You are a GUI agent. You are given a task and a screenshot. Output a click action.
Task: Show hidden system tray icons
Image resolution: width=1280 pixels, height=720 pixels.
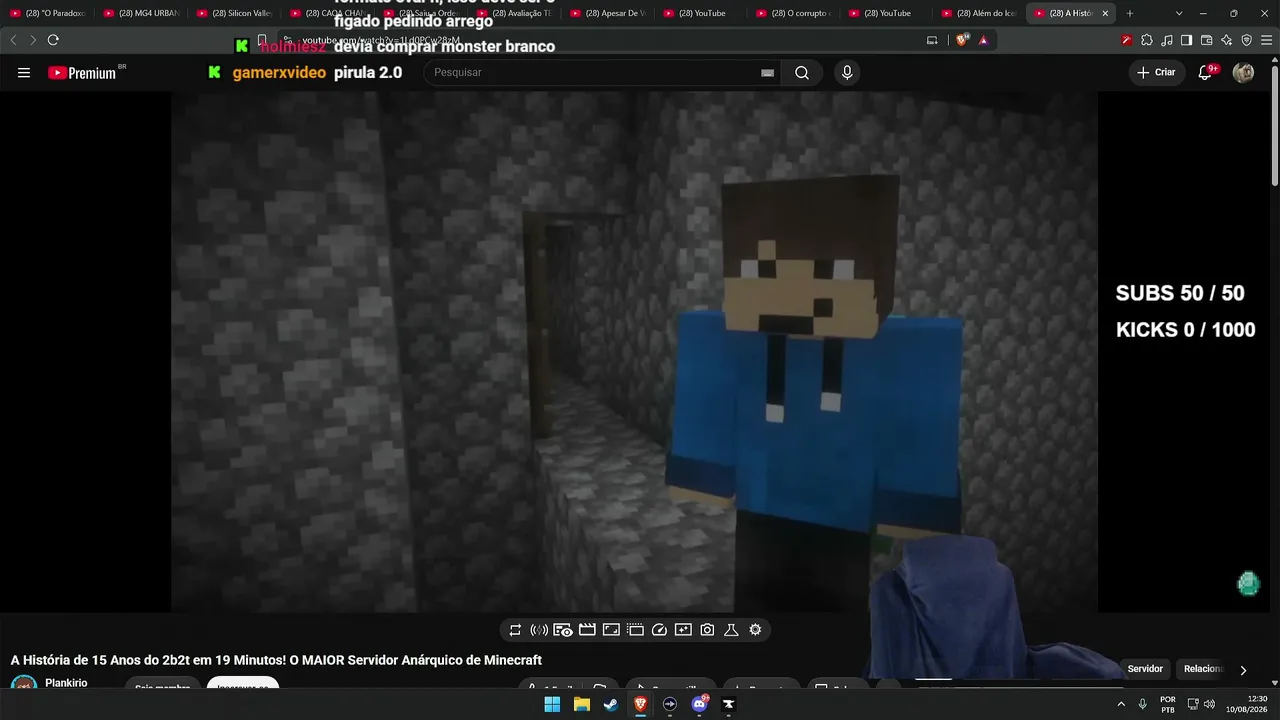click(1120, 704)
